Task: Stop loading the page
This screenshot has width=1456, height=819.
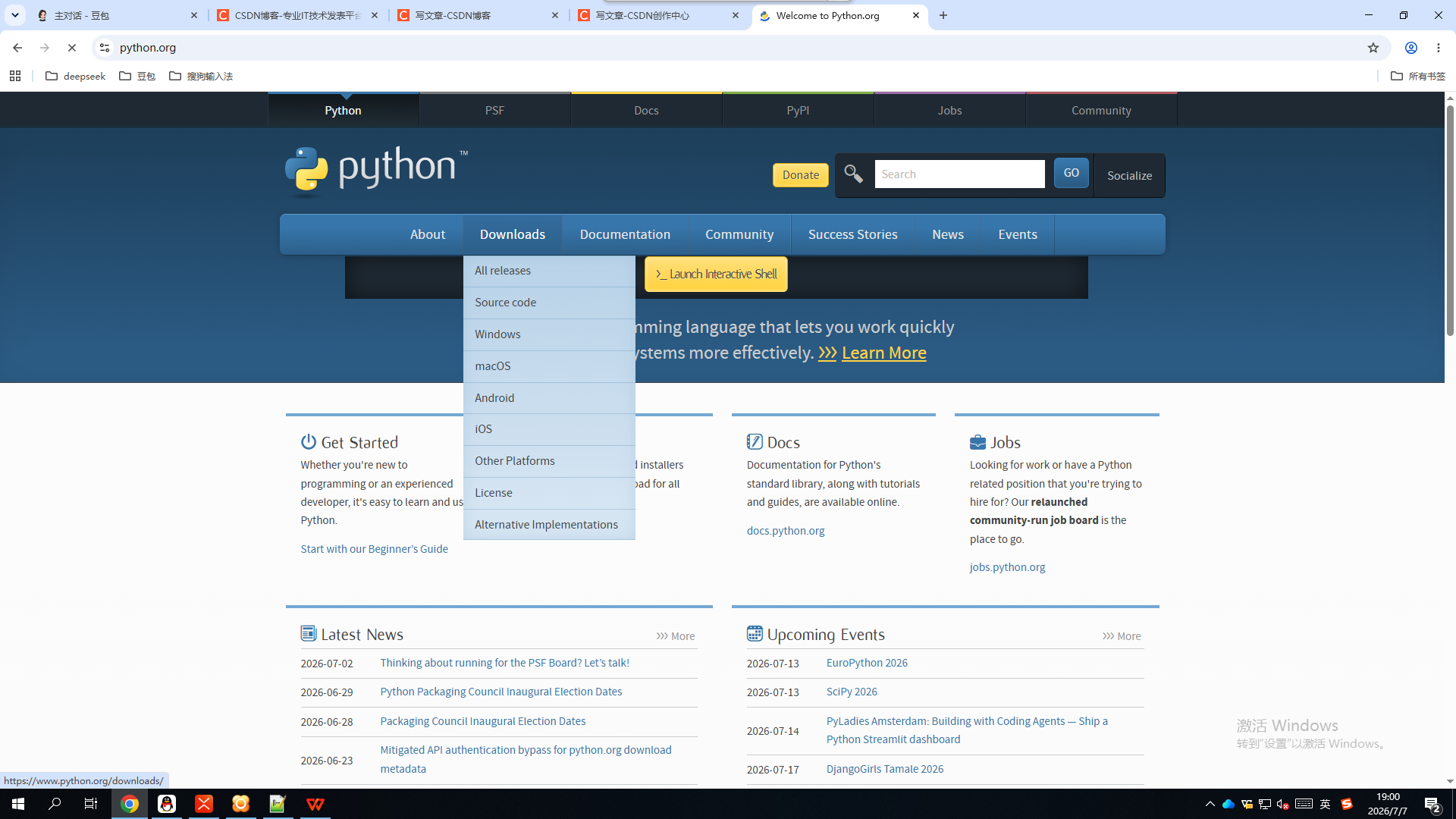Action: [72, 48]
